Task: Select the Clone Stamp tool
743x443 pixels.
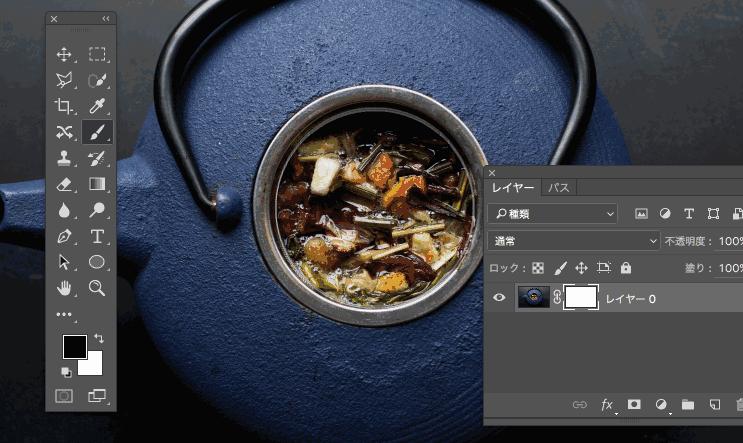Action: pyautogui.click(x=64, y=158)
